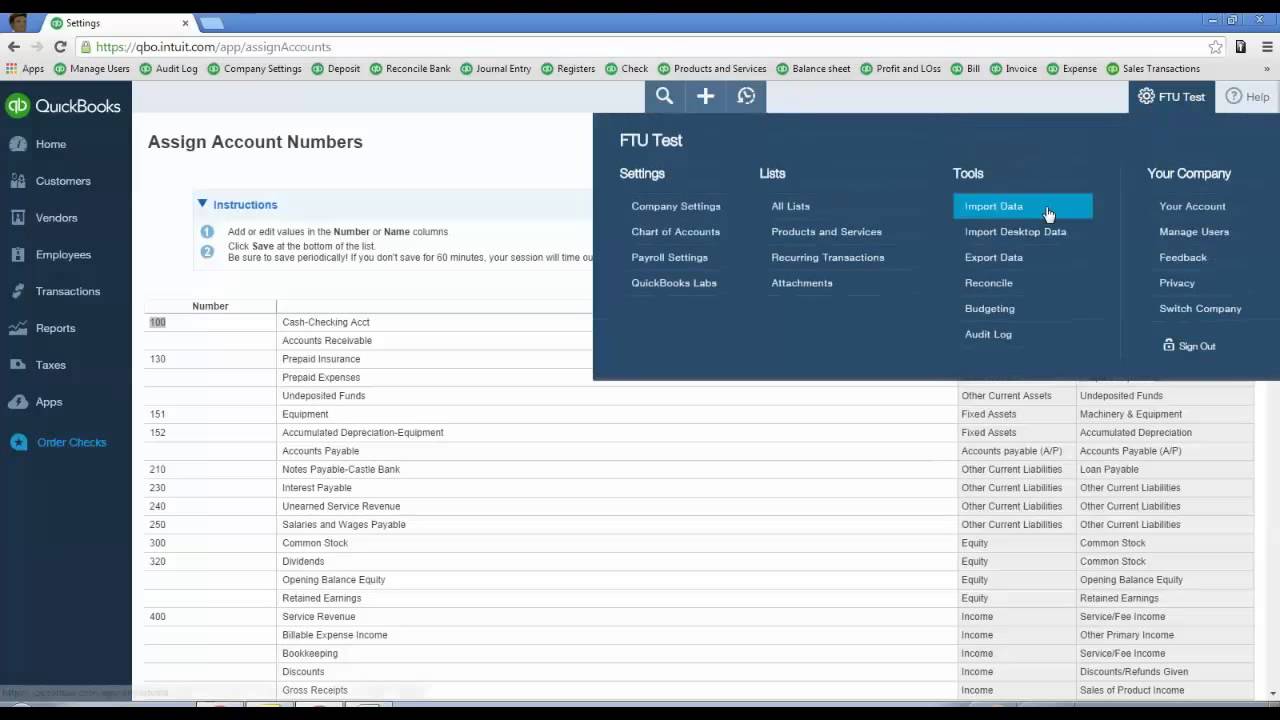Open Products and Services list
Viewport: 1280px width, 720px height.
coord(826,232)
